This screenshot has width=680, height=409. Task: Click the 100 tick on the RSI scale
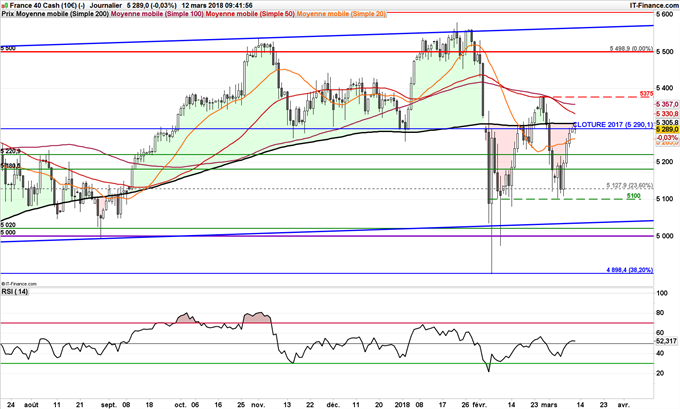(x=662, y=294)
